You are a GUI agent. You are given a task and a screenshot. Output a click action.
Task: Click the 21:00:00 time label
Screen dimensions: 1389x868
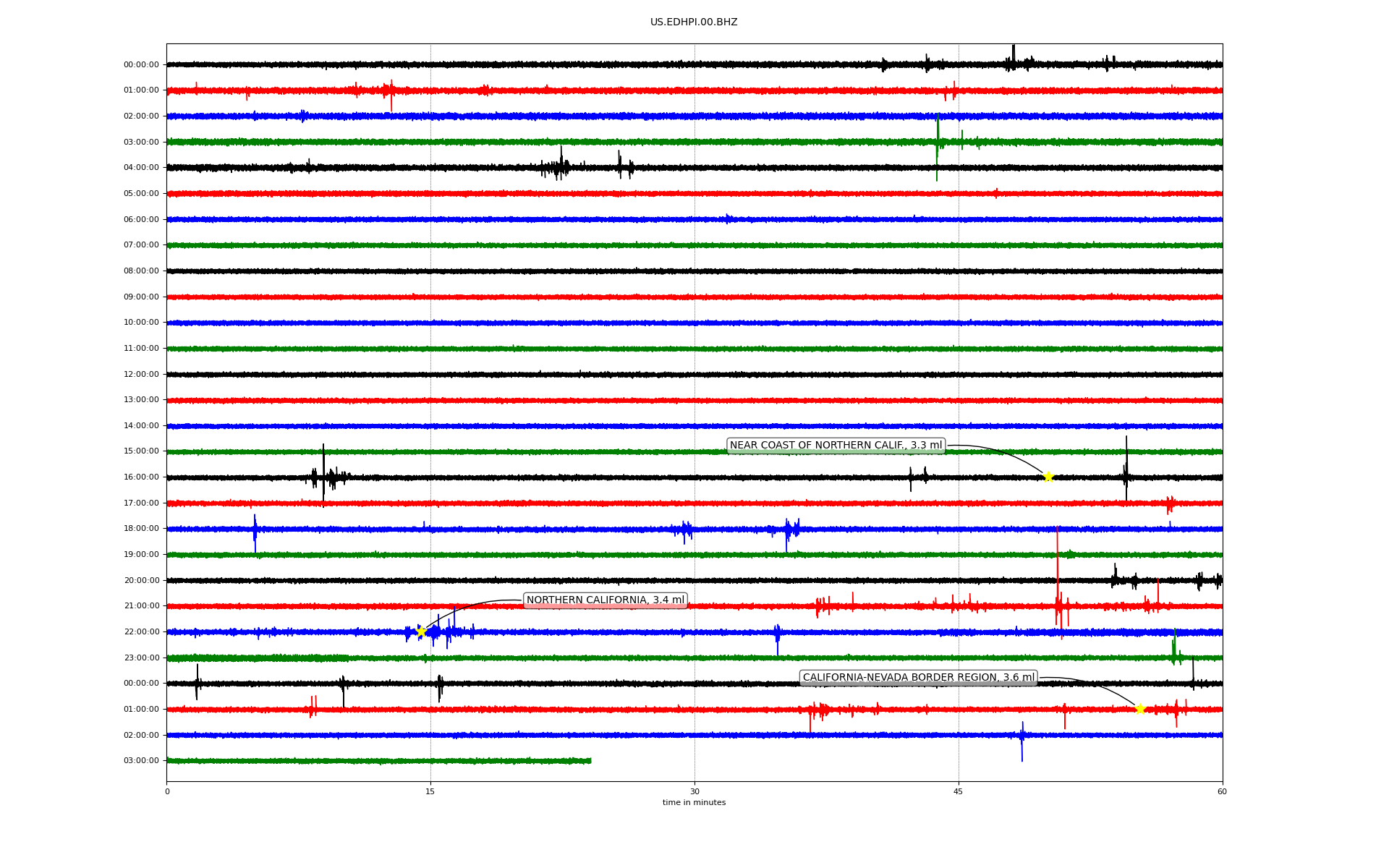pos(141,606)
